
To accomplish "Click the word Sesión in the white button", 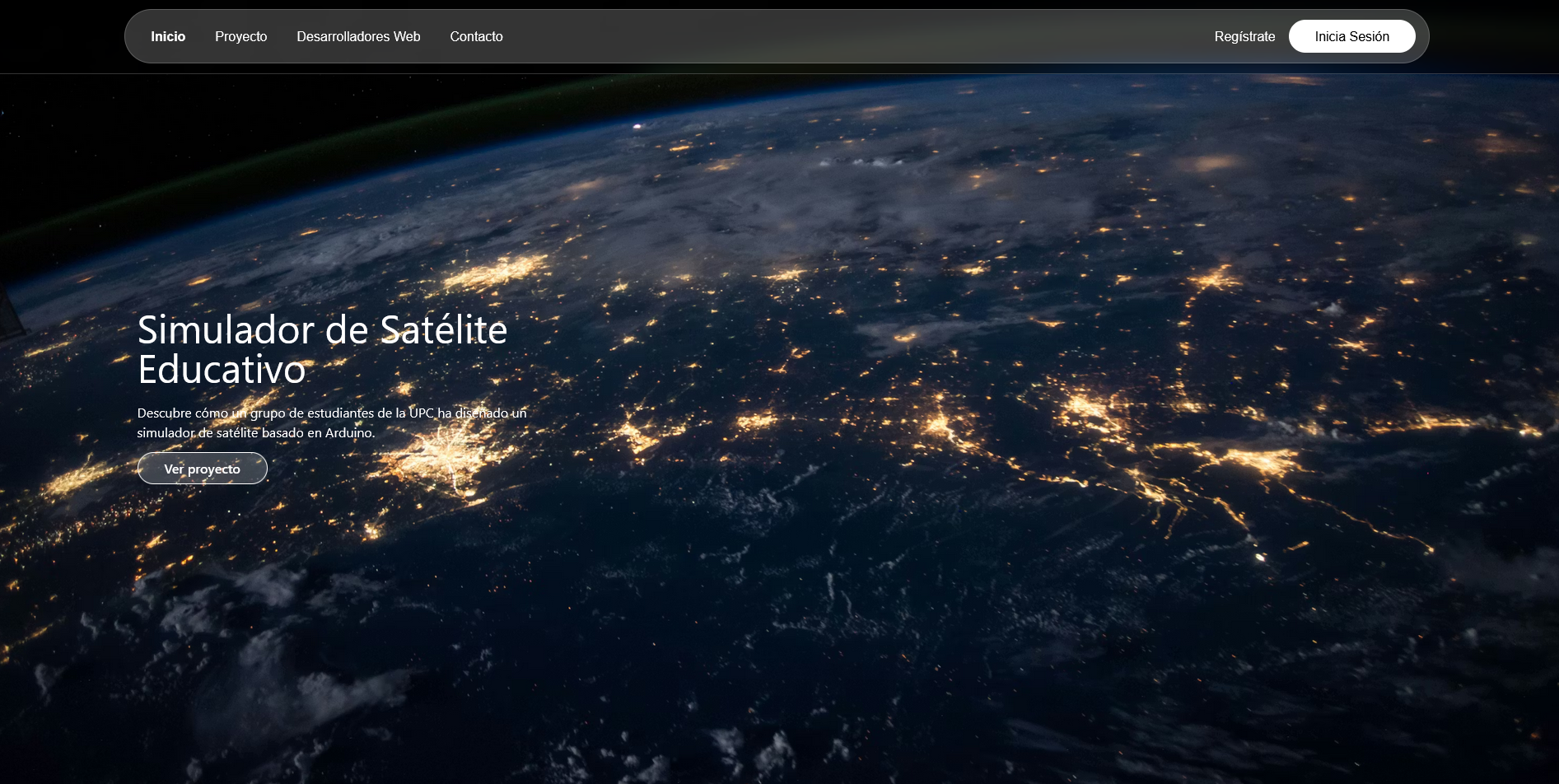I will [1370, 36].
